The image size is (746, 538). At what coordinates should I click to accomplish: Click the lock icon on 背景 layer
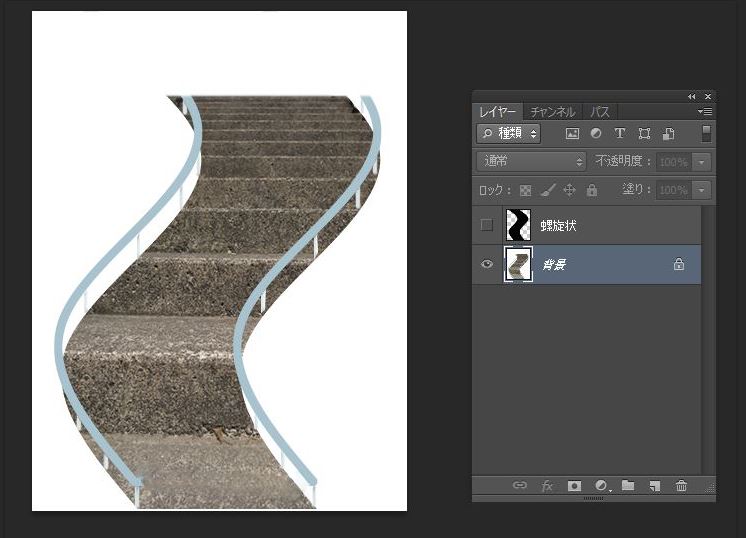coord(679,265)
